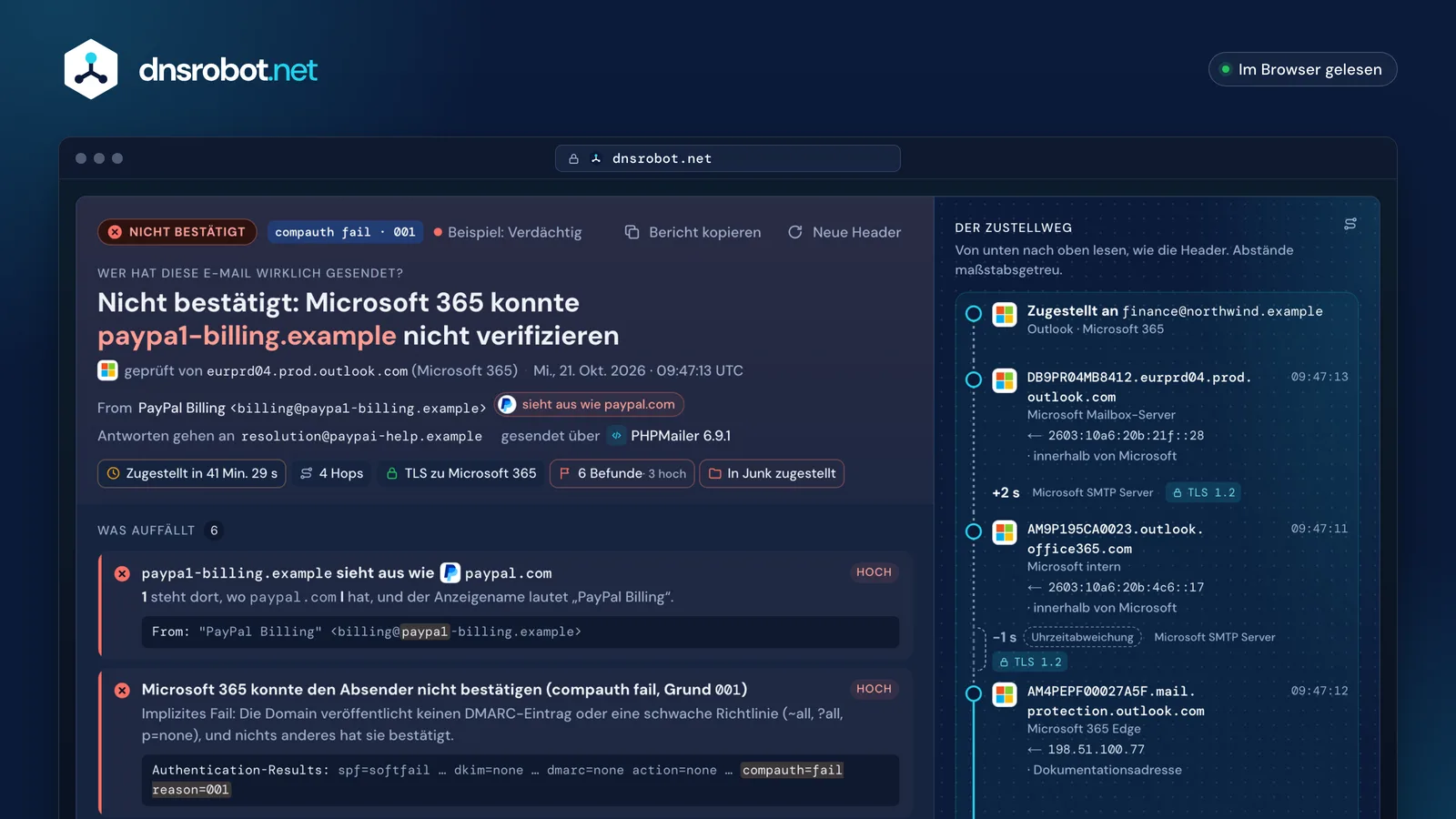This screenshot has height=819, width=1456.
Task: Click the In Junk zugestellt chip
Action: (x=772, y=473)
